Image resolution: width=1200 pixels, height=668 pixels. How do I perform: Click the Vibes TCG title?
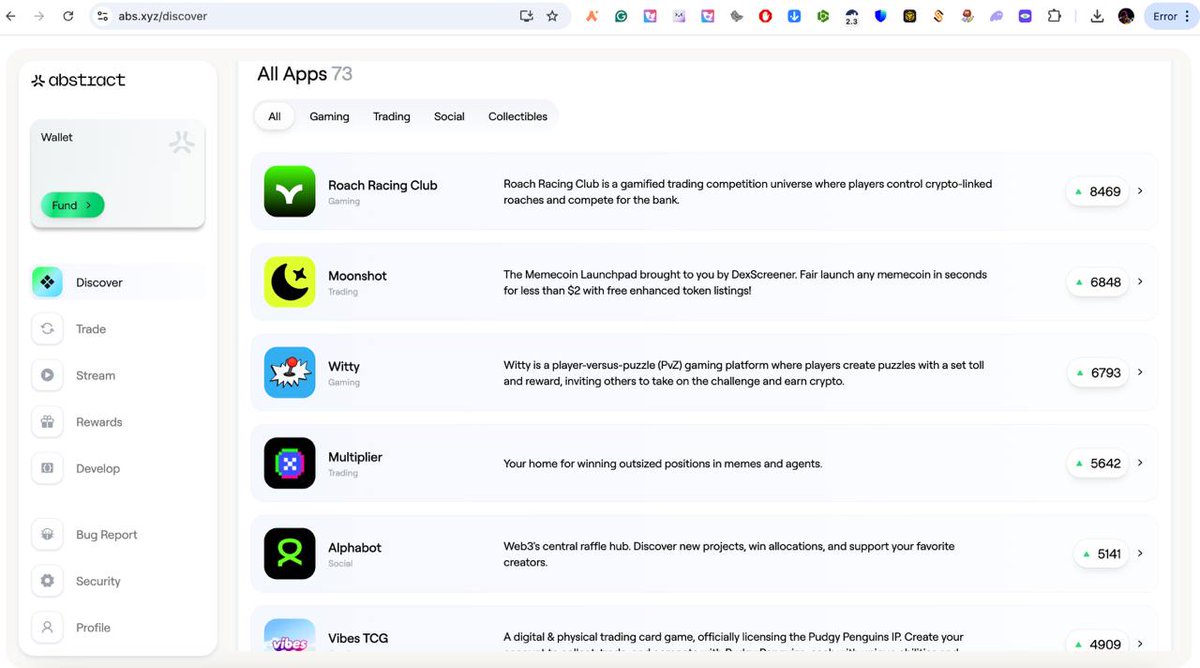(358, 638)
